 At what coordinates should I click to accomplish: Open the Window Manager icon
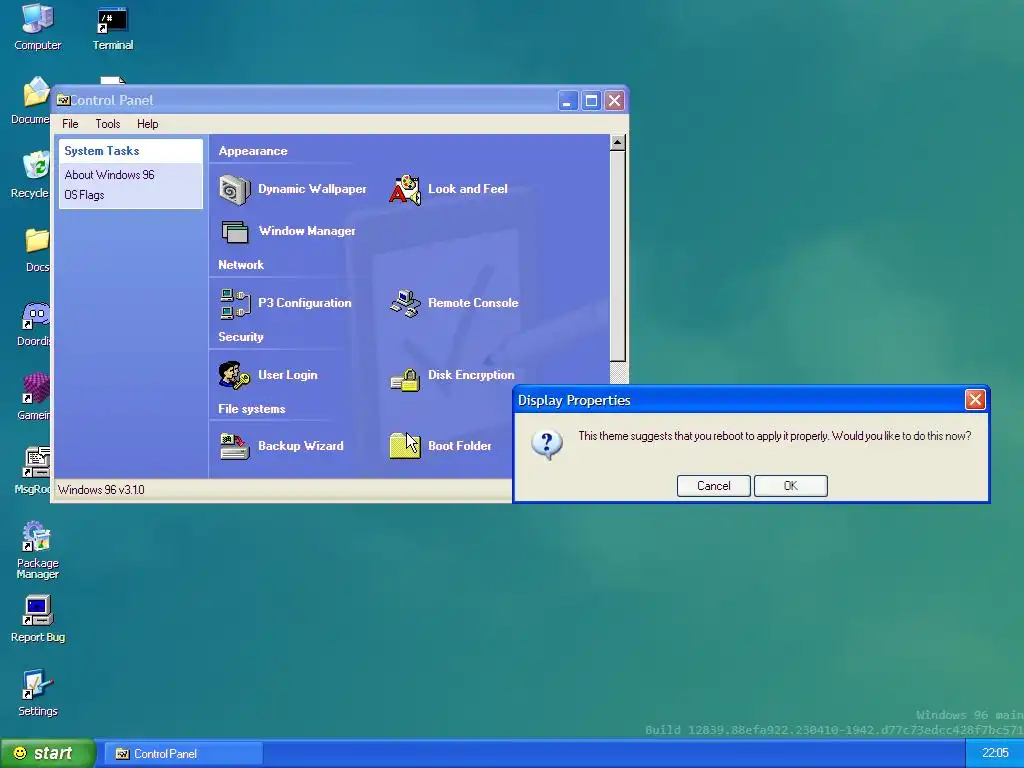pyautogui.click(x=234, y=231)
